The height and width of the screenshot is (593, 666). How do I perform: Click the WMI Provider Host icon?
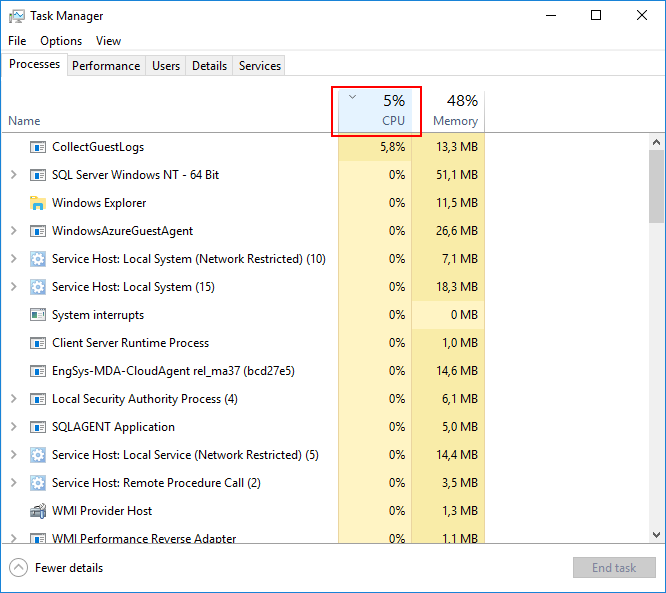38,511
